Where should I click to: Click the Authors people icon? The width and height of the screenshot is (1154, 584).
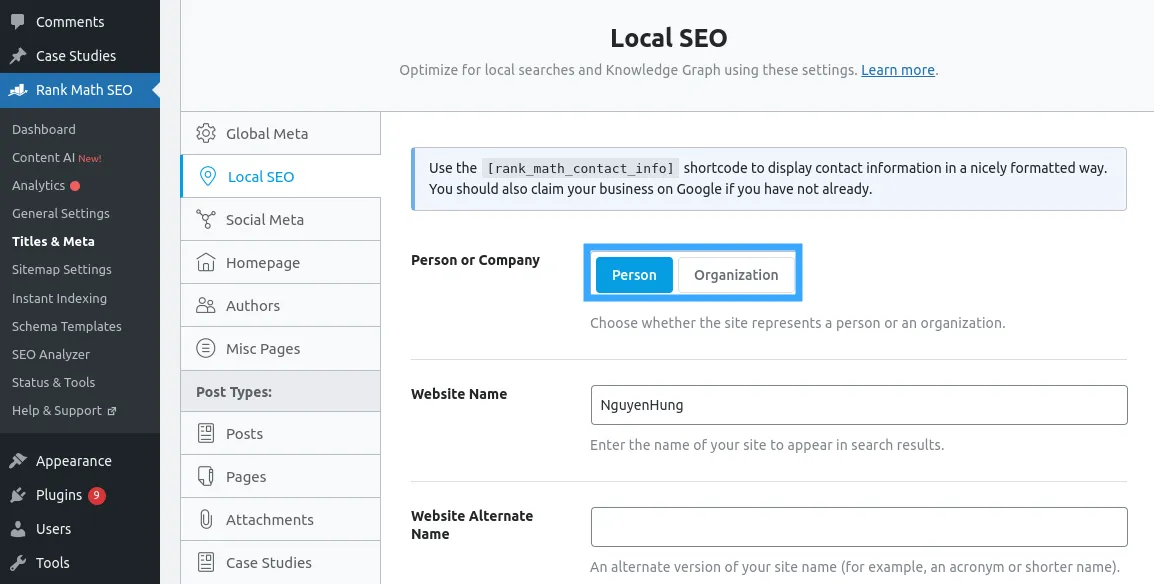tap(206, 305)
